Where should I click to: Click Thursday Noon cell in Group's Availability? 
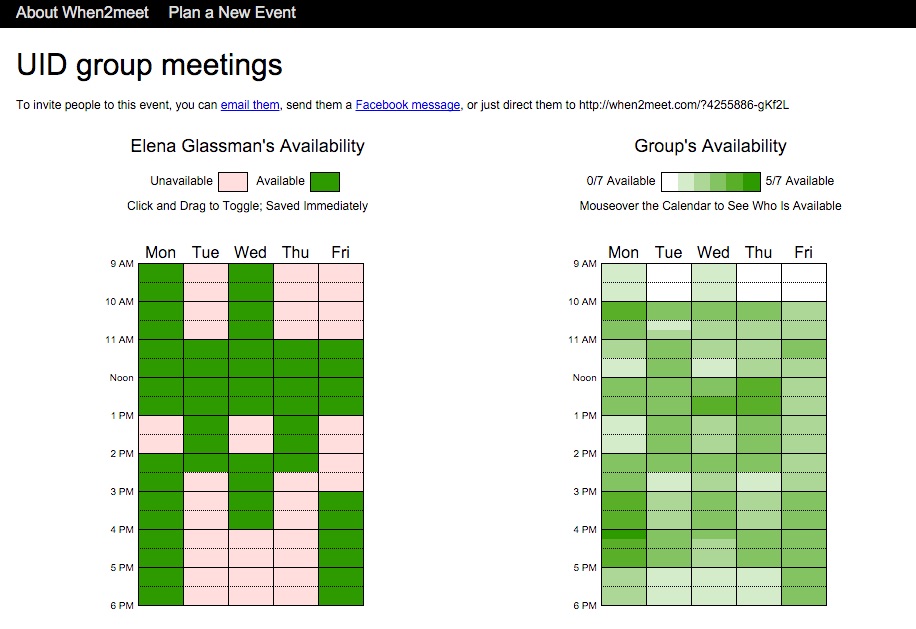click(x=759, y=387)
